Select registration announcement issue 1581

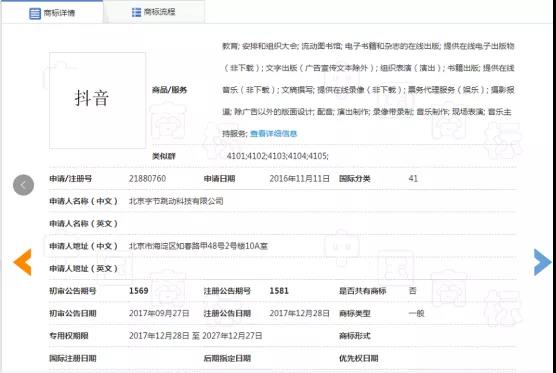click(279, 291)
